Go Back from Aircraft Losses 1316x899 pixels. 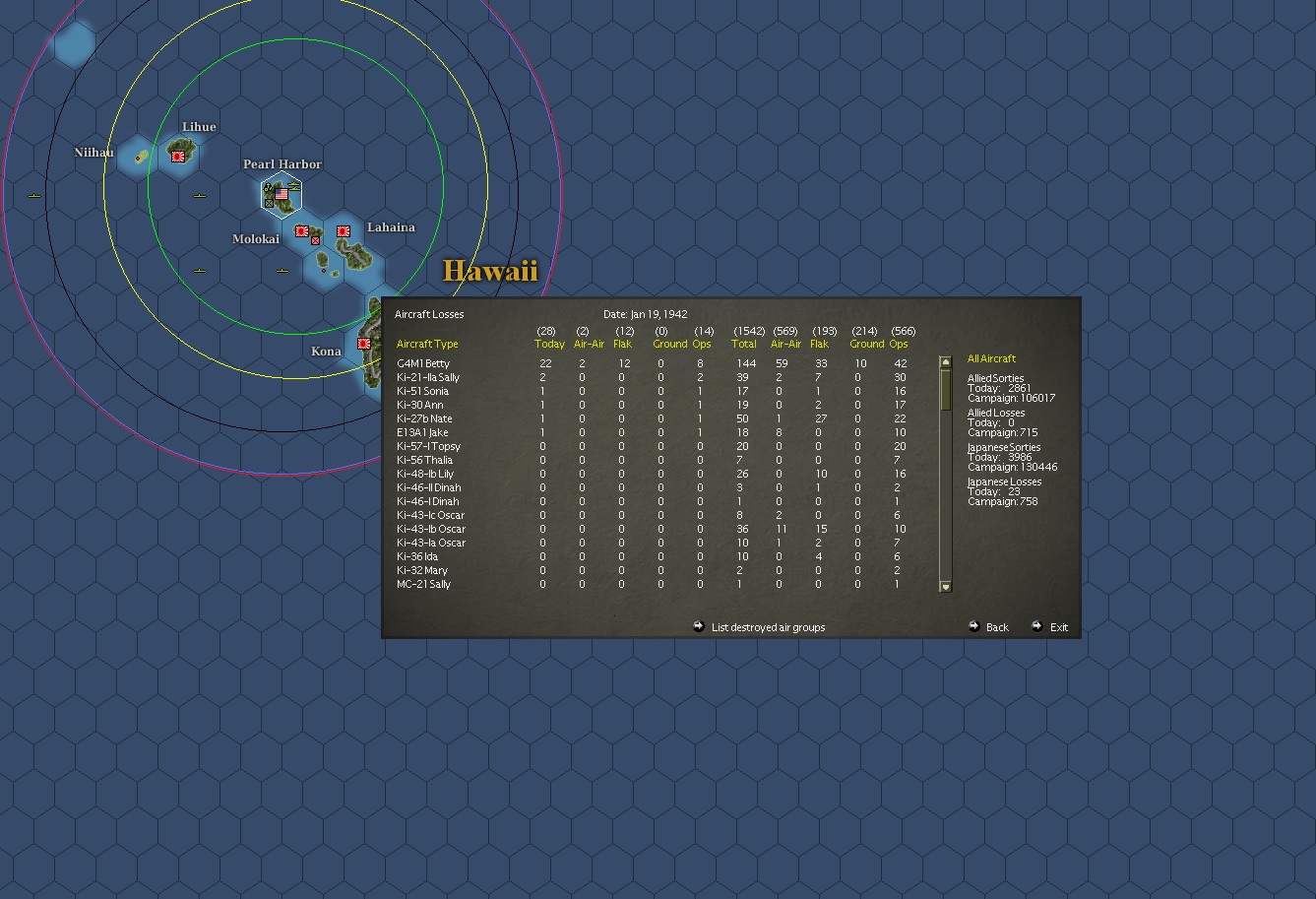coord(997,627)
